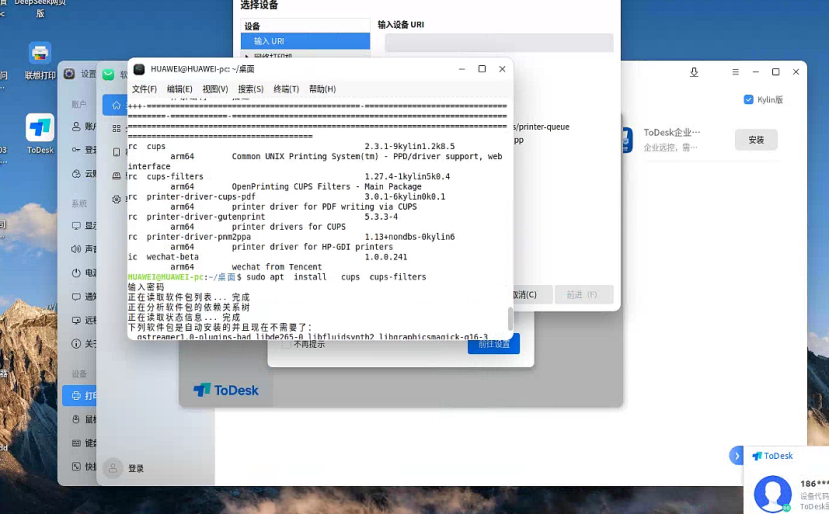Image resolution: width=829 pixels, height=514 pixels.
Task: Expand the 网络打印机 tree item
Action: (247, 57)
